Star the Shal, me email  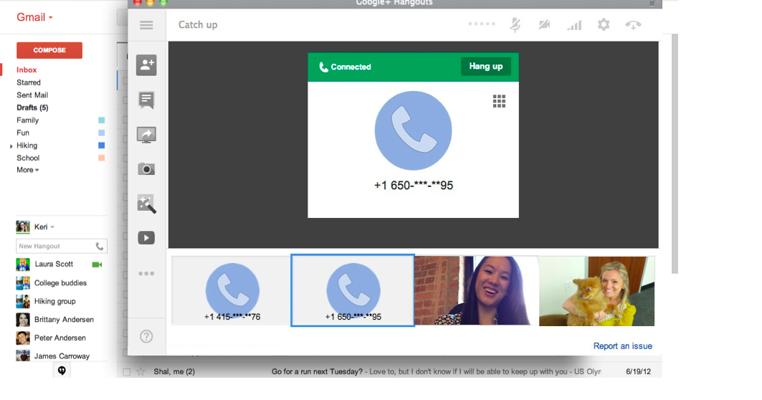(140, 372)
